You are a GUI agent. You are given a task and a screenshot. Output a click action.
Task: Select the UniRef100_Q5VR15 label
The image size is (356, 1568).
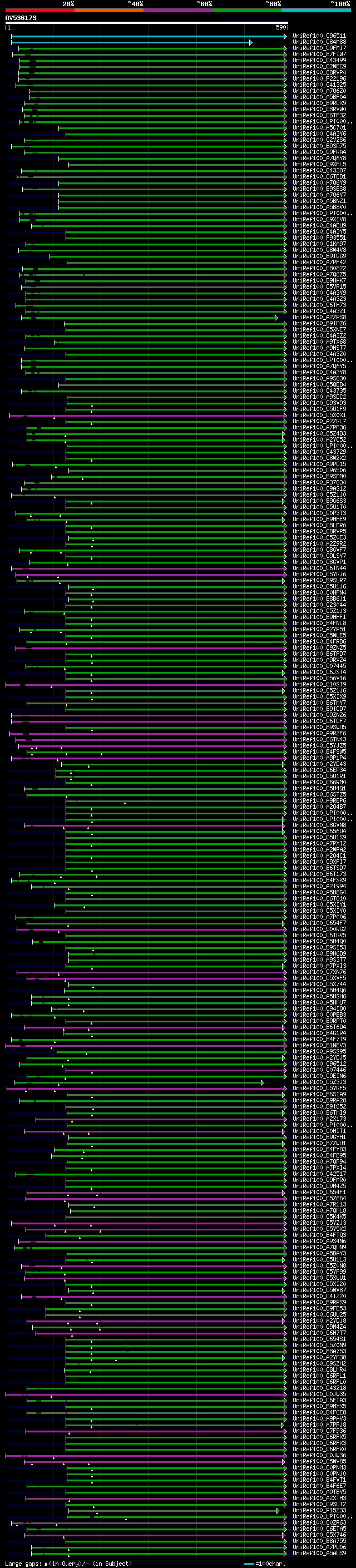[319, 286]
